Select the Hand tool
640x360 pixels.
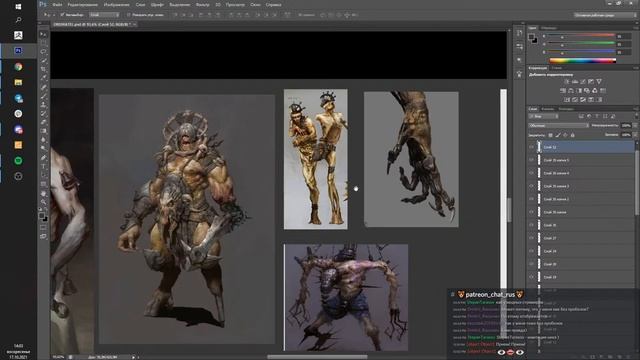43,193
